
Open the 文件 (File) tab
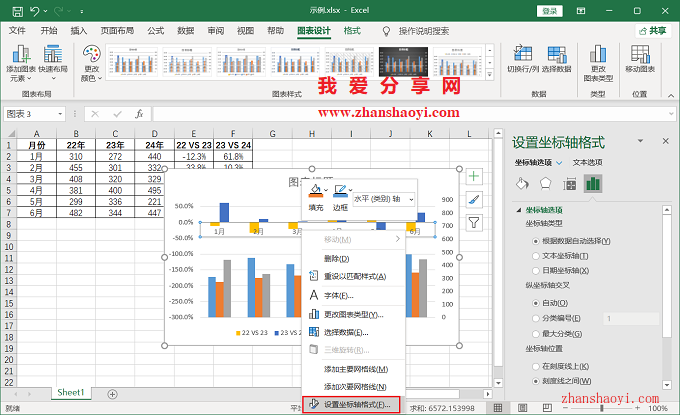(17, 31)
